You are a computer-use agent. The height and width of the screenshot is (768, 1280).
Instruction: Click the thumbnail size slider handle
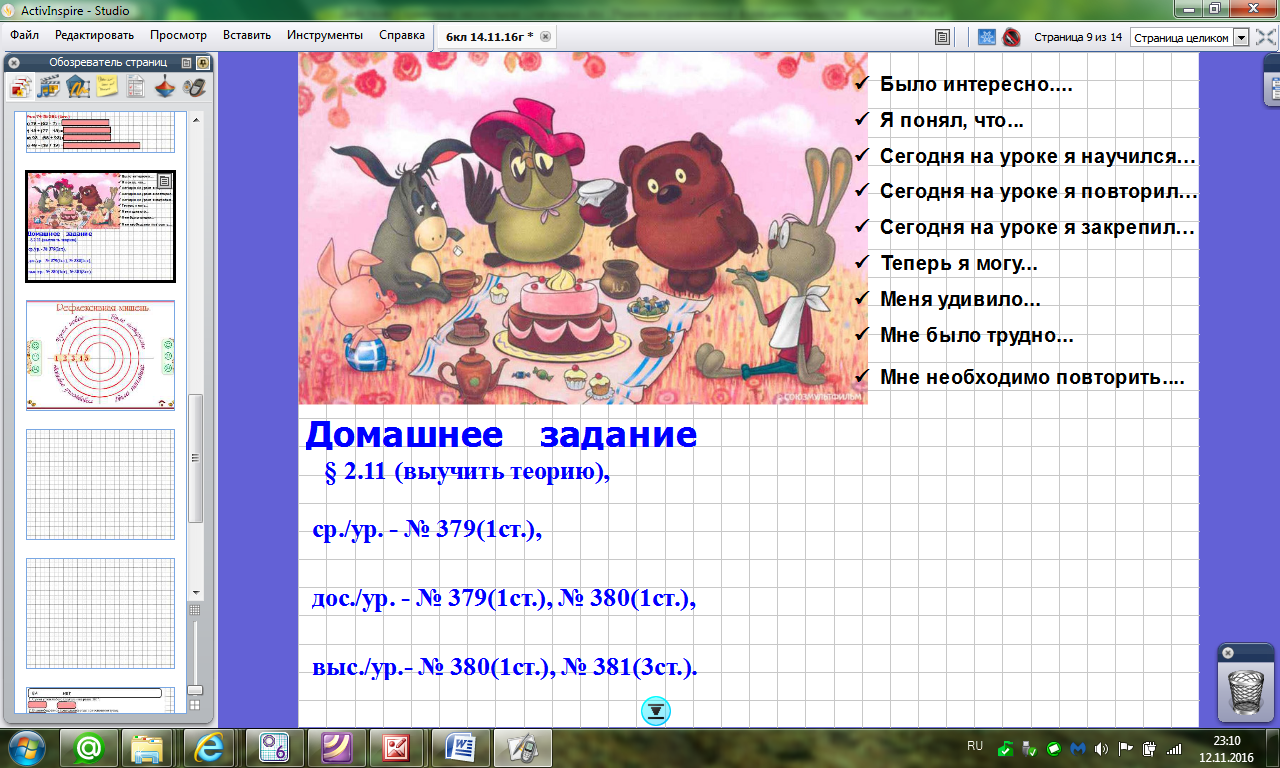(x=195, y=690)
